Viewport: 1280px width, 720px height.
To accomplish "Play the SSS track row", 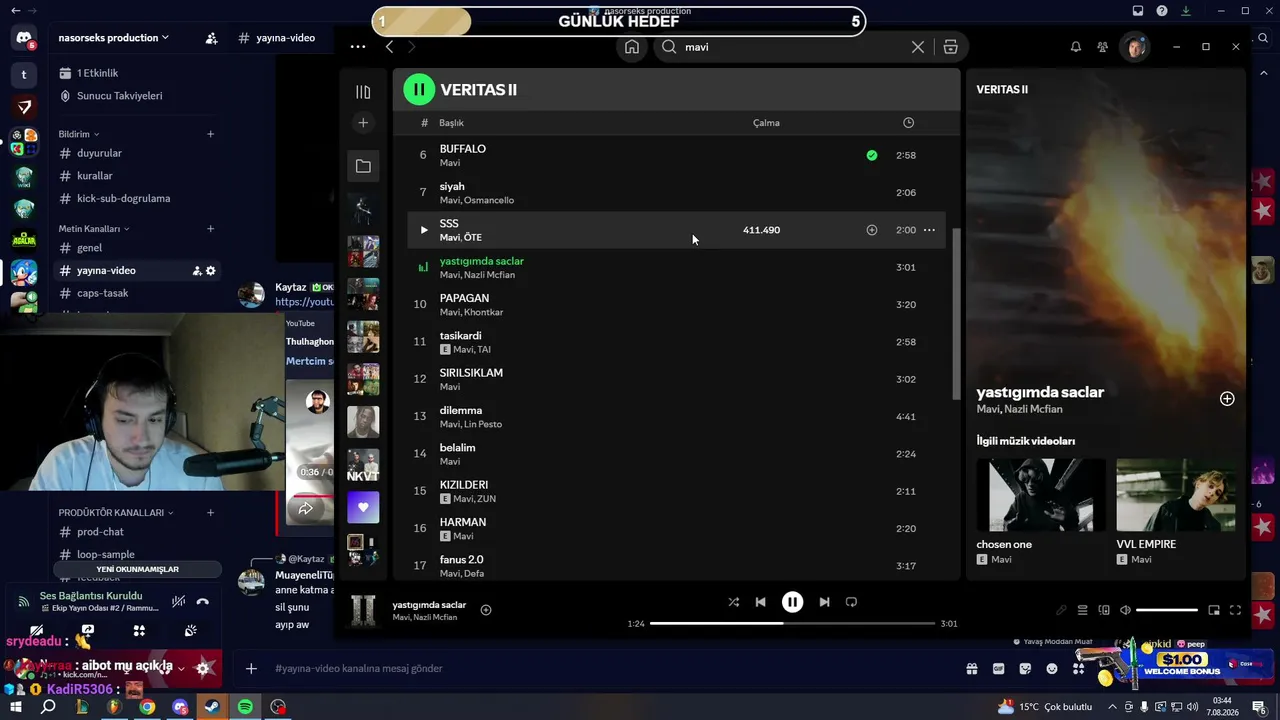I will (424, 230).
